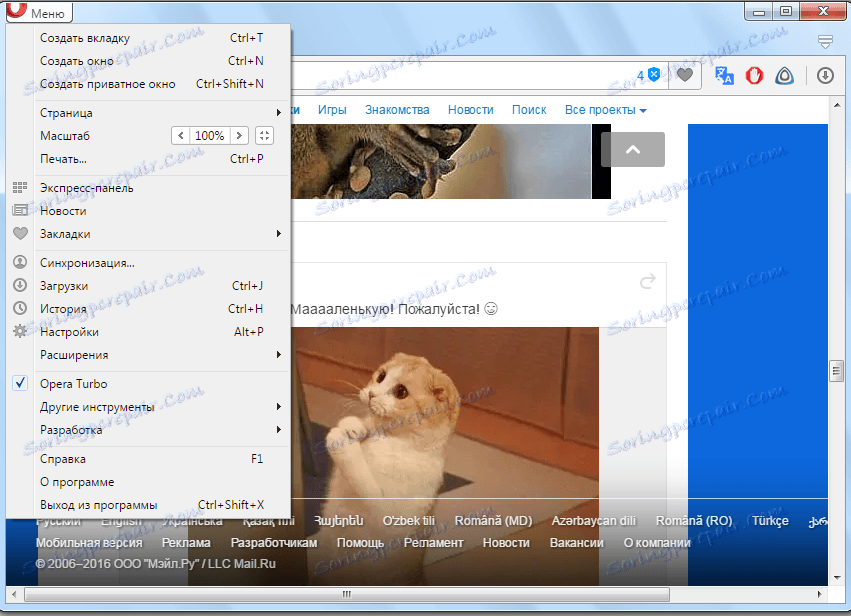Click the Загрузки download icon in menu
This screenshot has width=851, height=616.
[x=20, y=285]
